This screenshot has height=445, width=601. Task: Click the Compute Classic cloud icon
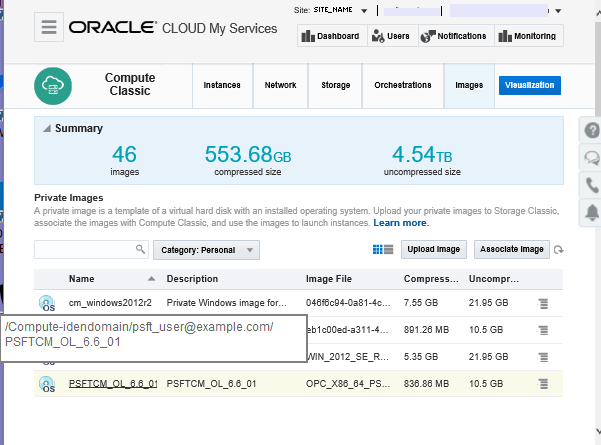tap(52, 87)
